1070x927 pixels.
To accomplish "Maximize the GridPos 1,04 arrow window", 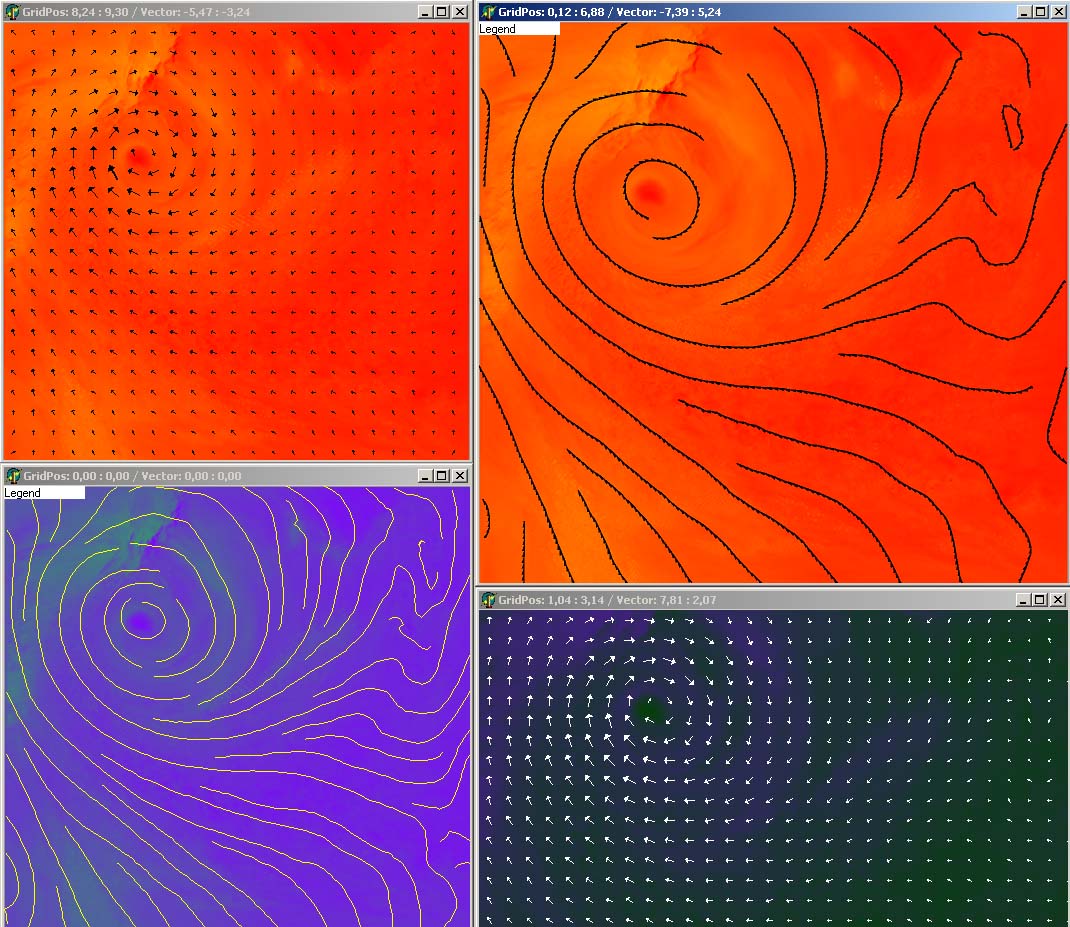I will [1040, 600].
